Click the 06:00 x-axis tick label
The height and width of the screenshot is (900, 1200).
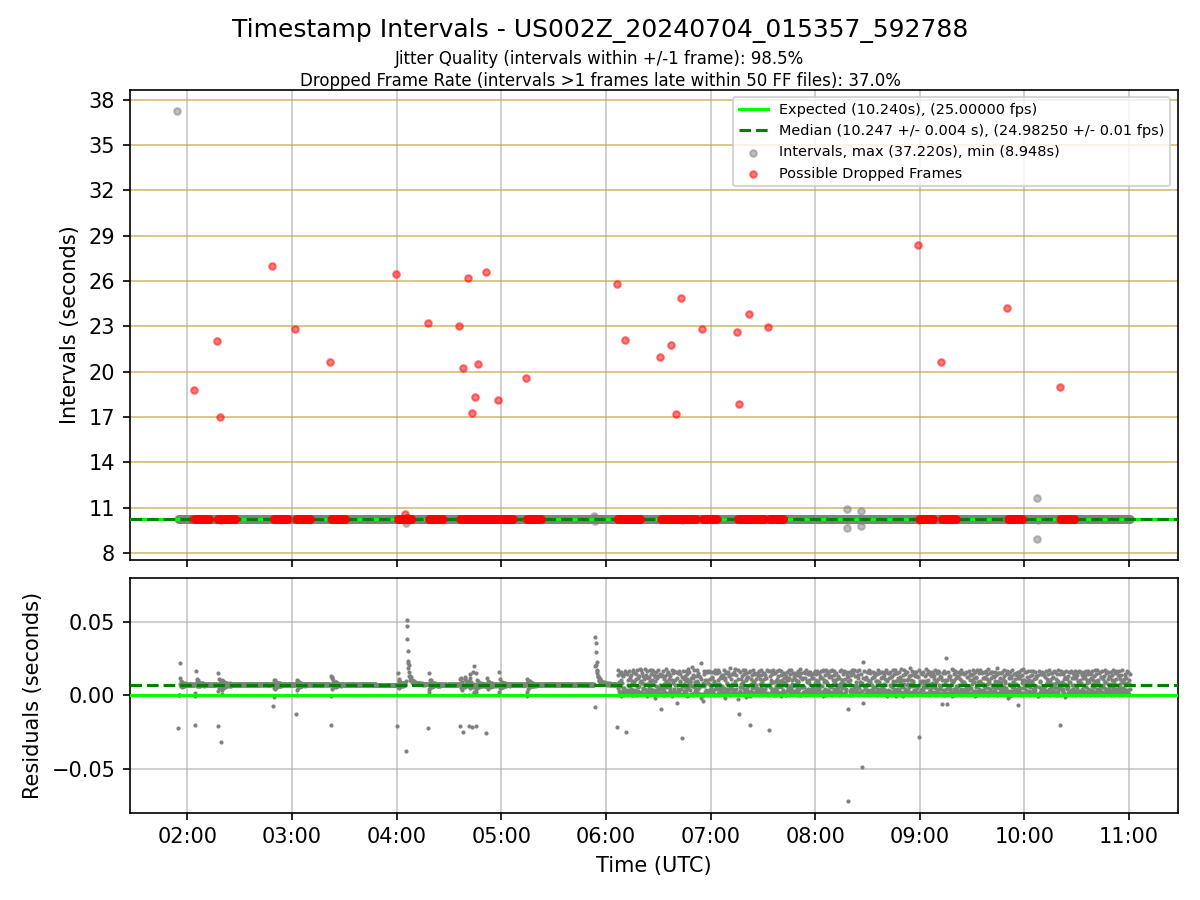(x=606, y=836)
